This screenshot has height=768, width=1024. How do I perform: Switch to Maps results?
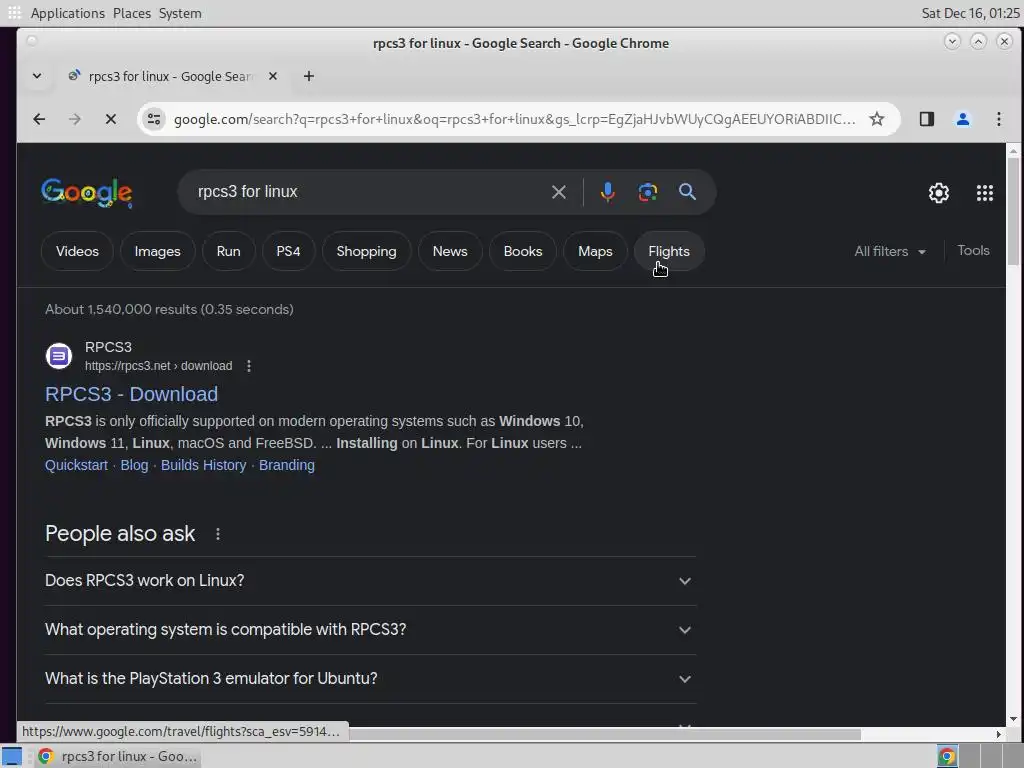tap(595, 251)
